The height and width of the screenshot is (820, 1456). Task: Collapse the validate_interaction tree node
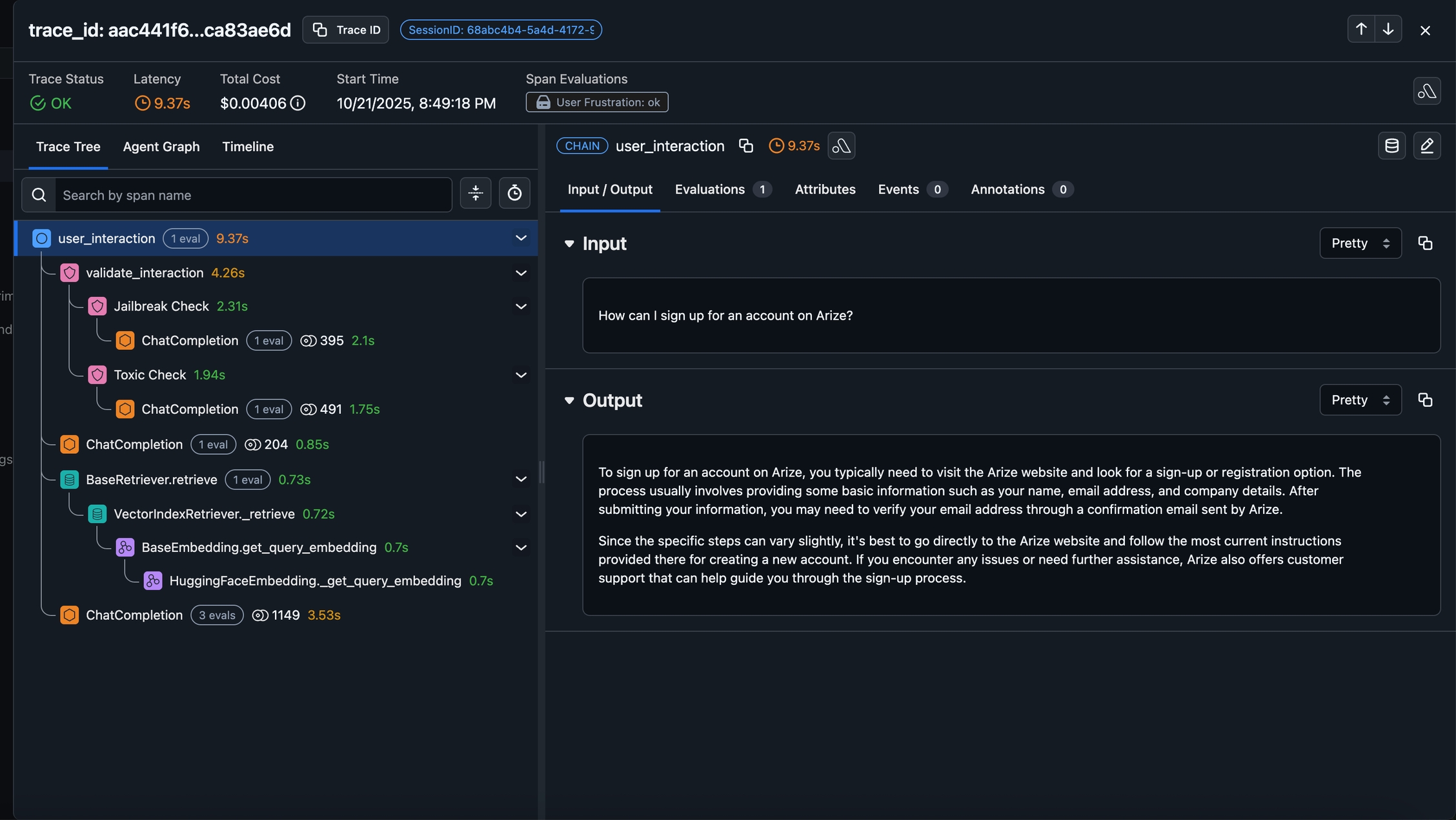point(521,273)
